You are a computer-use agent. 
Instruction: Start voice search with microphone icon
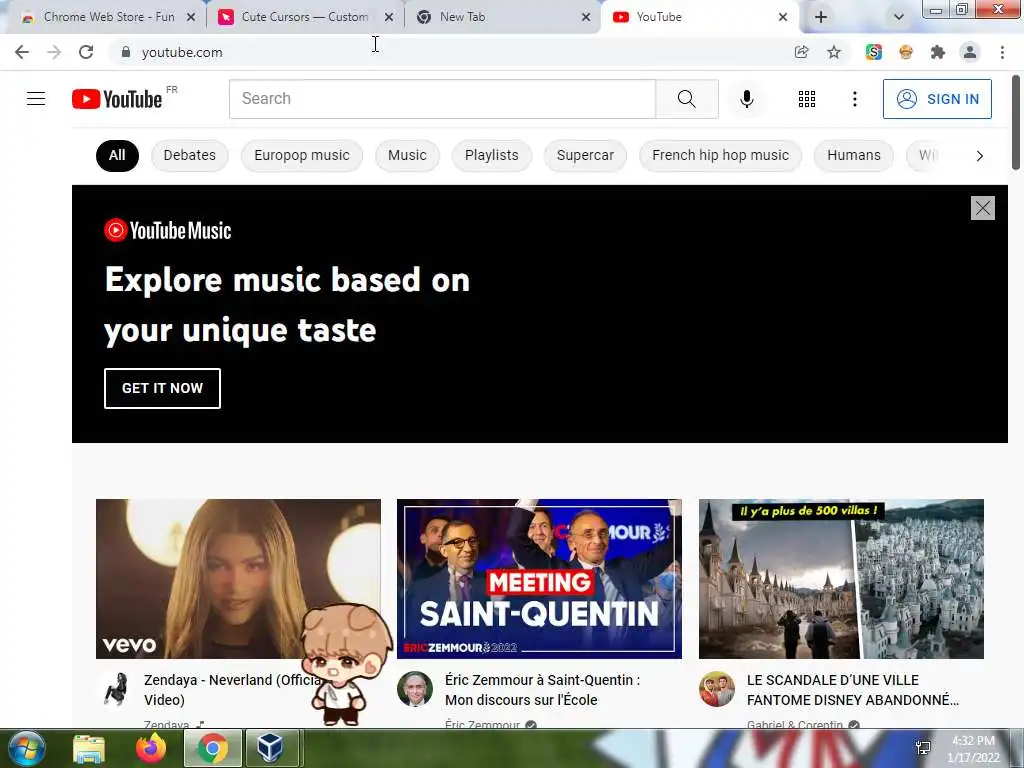click(x=746, y=99)
